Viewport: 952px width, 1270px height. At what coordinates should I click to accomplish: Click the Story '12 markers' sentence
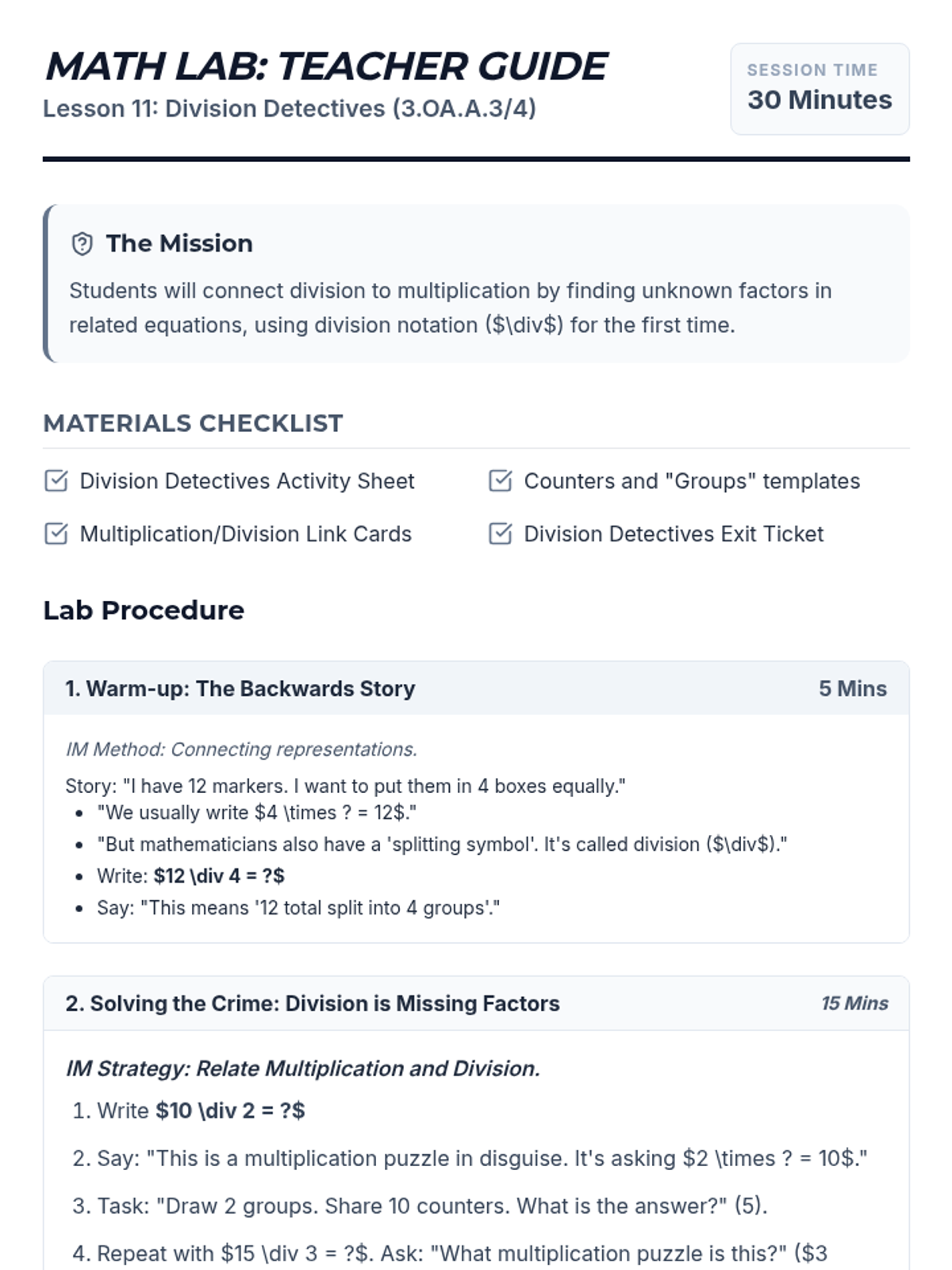[x=345, y=787]
